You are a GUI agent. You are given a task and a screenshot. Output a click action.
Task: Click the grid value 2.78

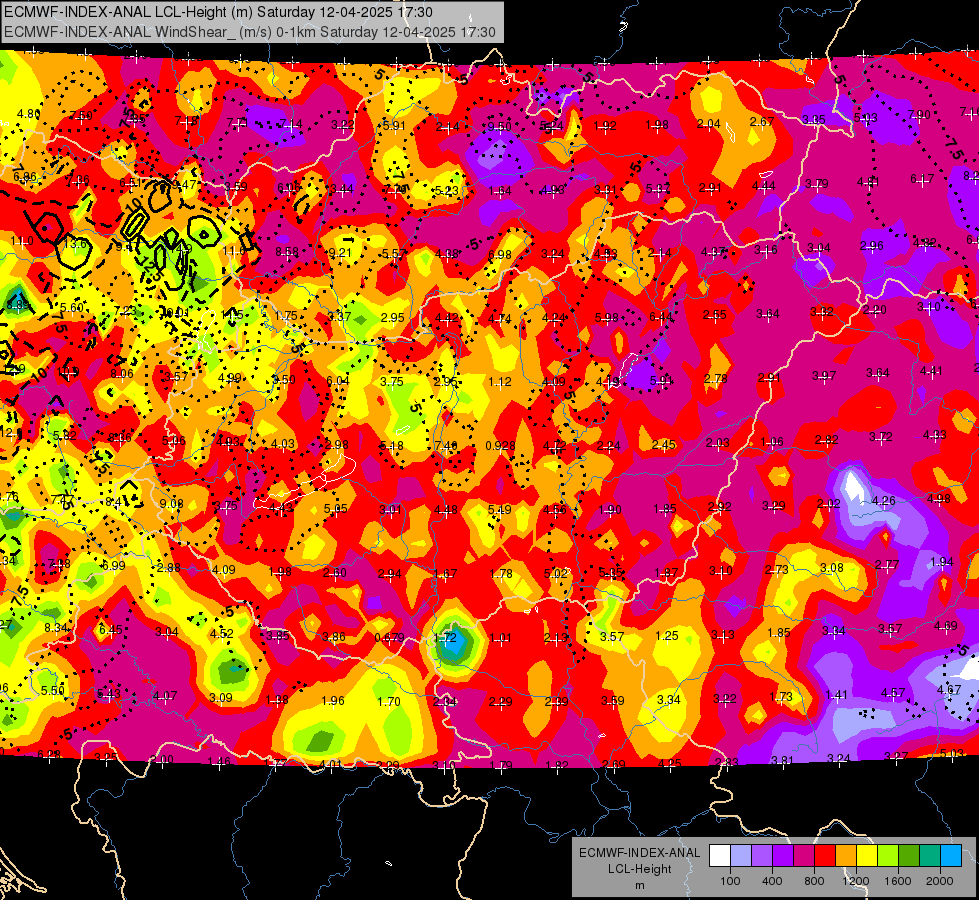coord(716,378)
